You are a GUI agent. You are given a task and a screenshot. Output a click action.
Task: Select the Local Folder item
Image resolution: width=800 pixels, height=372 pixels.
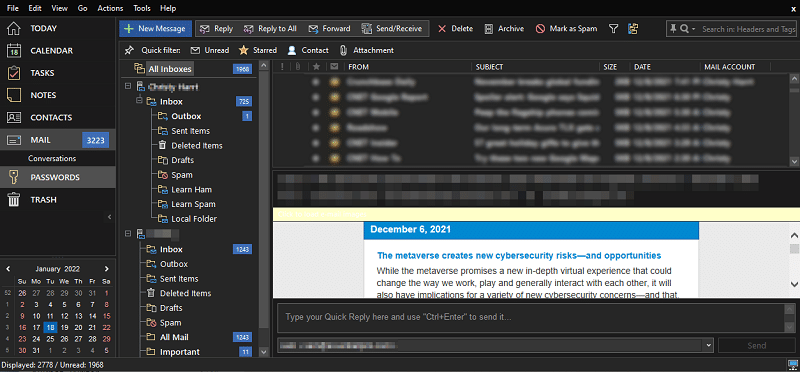pyautogui.click(x=194, y=219)
